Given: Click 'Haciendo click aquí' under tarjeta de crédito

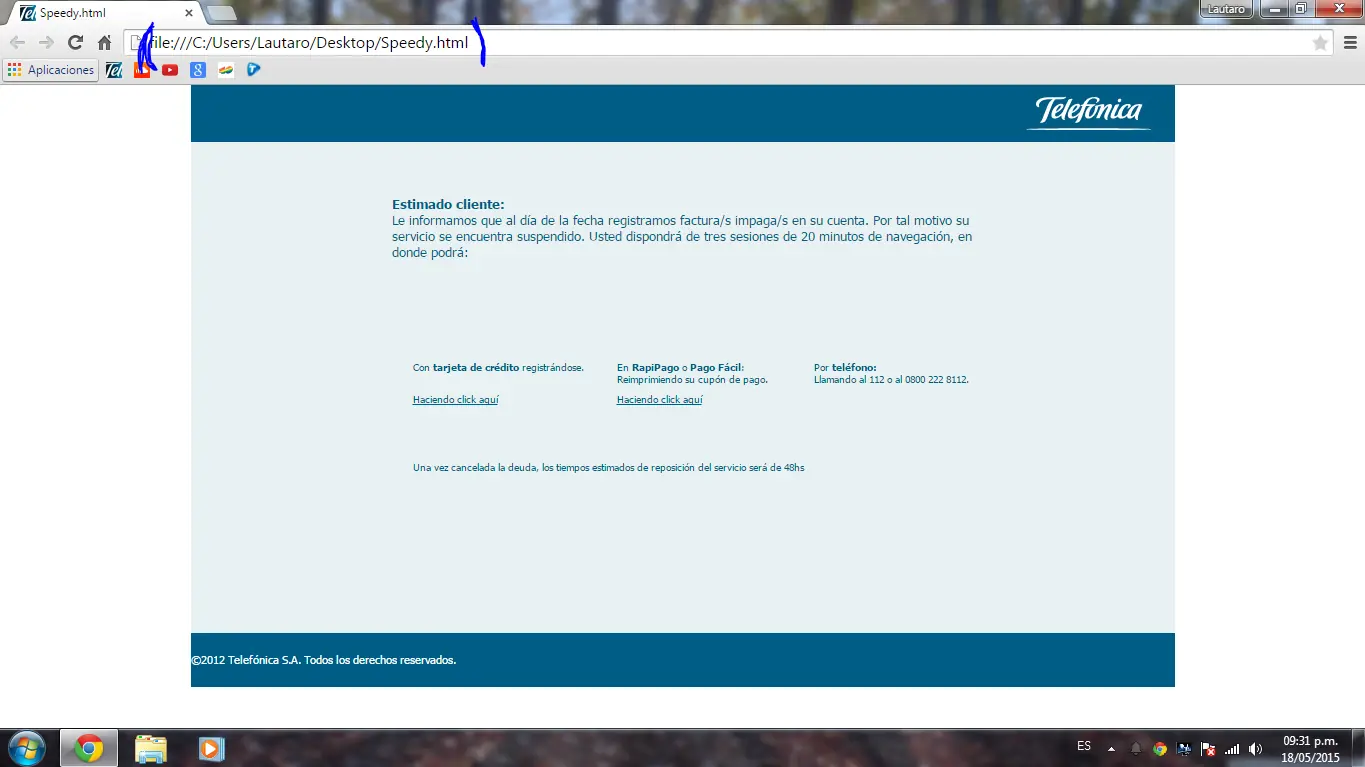Looking at the screenshot, I should (x=455, y=400).
